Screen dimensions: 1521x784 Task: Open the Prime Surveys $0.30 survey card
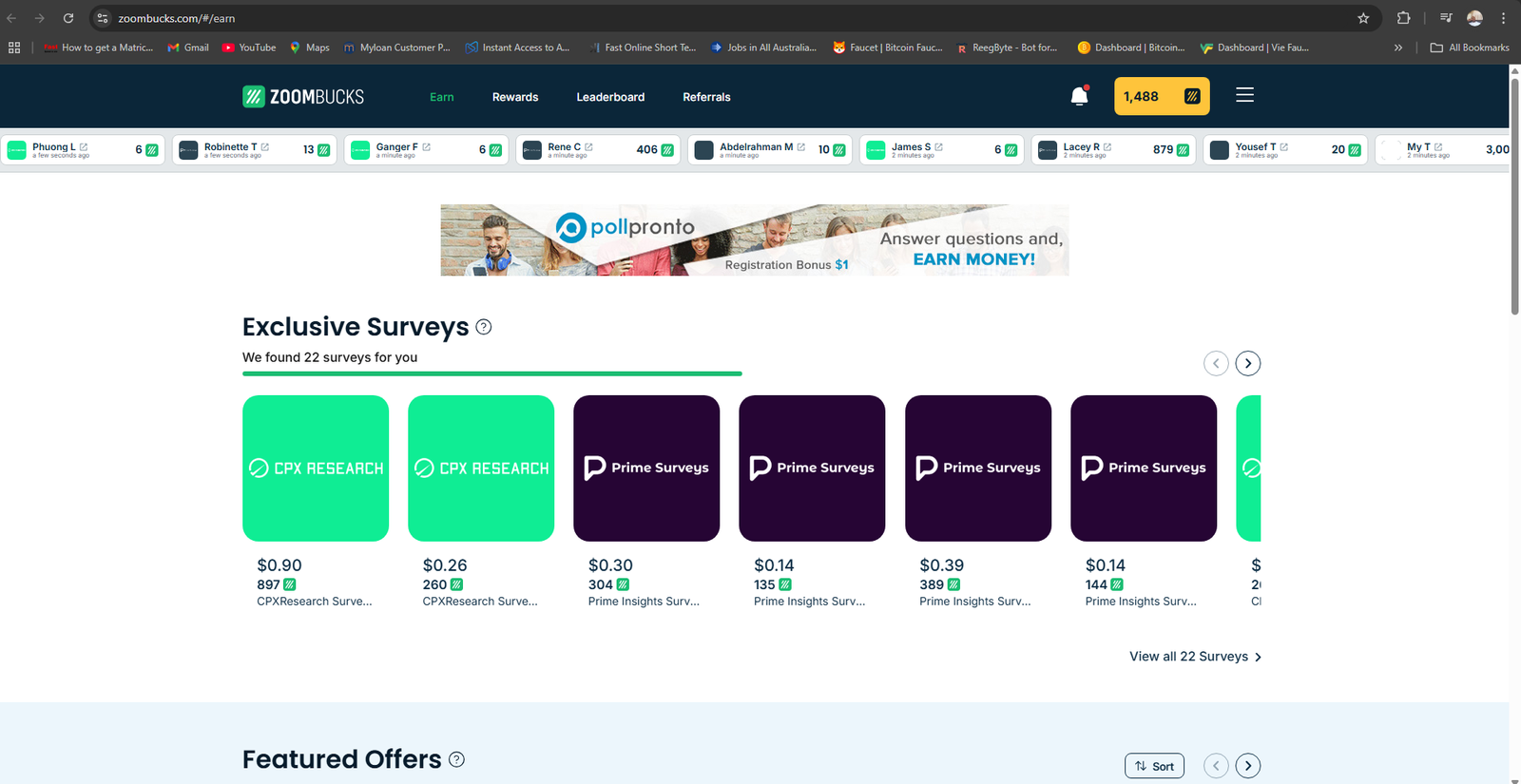tap(646, 468)
